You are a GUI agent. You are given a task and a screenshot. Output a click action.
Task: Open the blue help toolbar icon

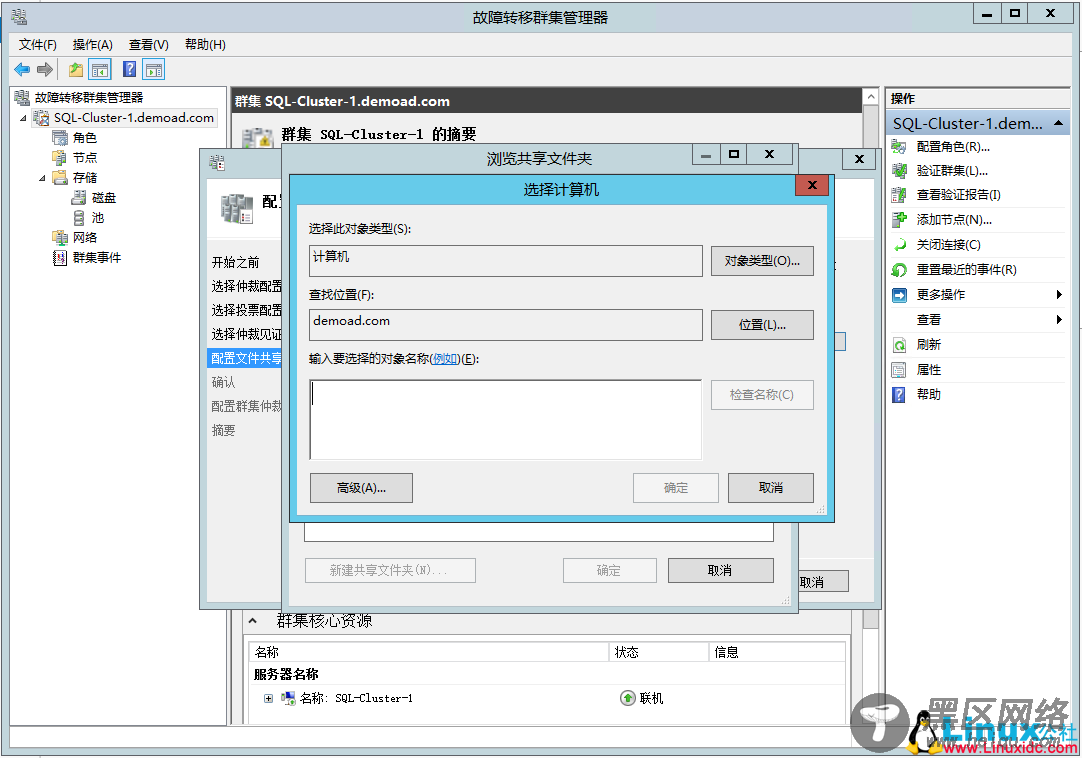tap(129, 70)
